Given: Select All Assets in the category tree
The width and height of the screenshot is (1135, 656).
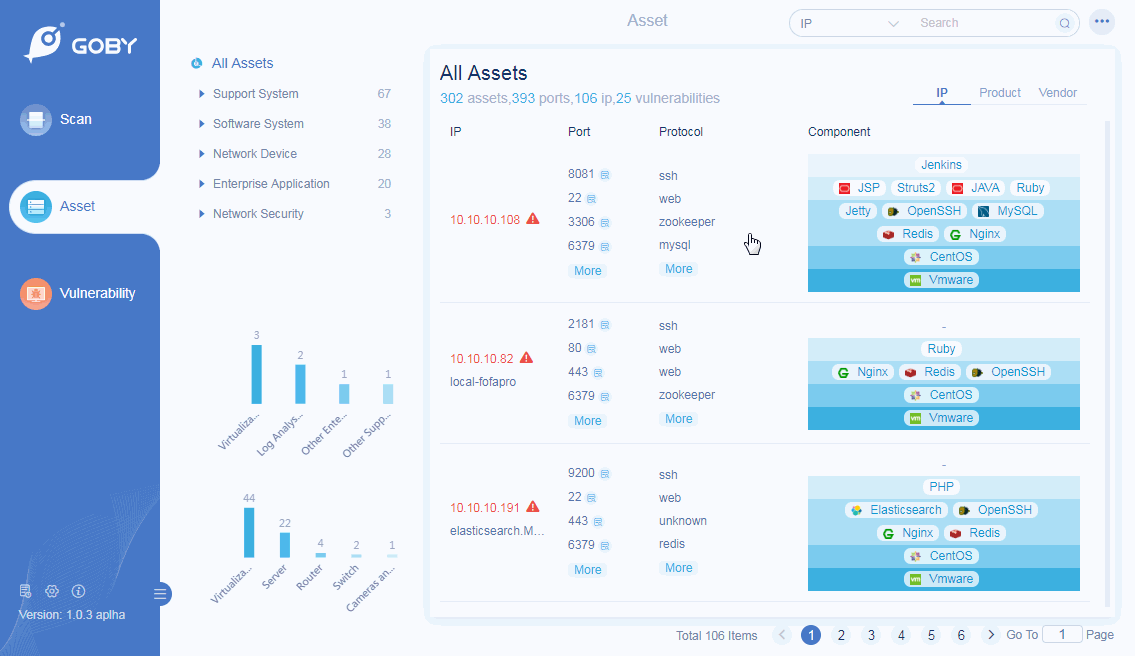Looking at the screenshot, I should coord(242,64).
